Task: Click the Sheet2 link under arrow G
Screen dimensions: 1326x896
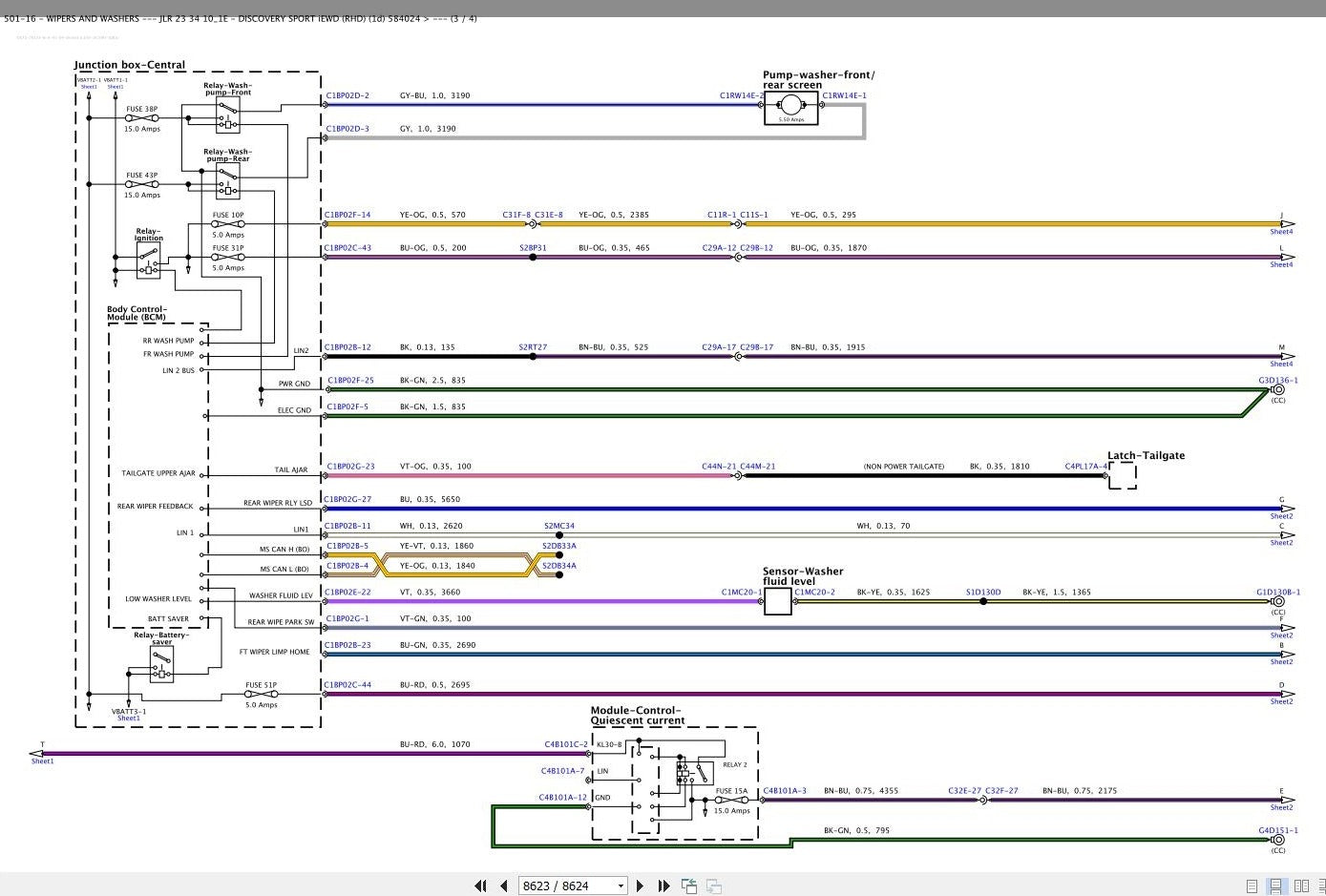Action: tap(1281, 516)
